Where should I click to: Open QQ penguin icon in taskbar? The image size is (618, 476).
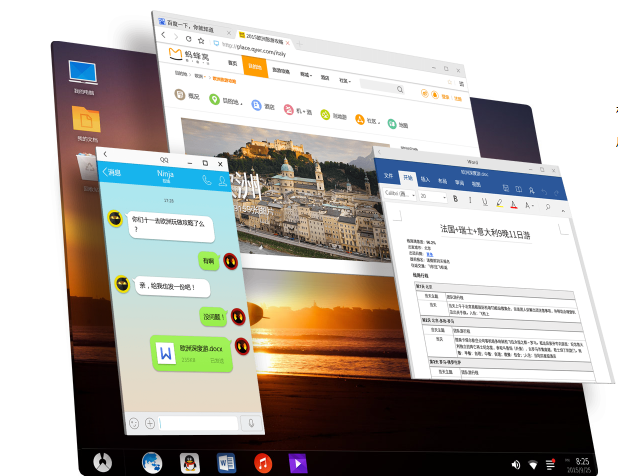click(190, 463)
